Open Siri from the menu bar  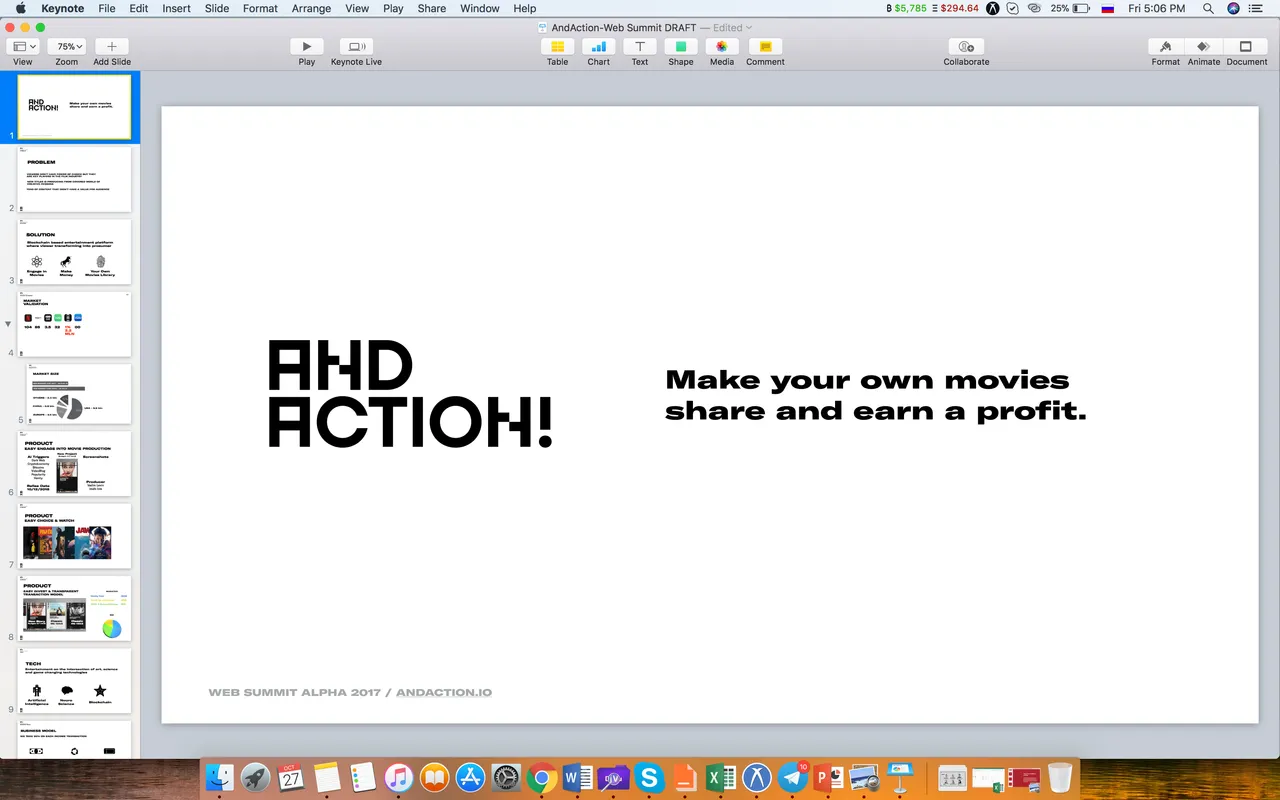(x=1233, y=8)
